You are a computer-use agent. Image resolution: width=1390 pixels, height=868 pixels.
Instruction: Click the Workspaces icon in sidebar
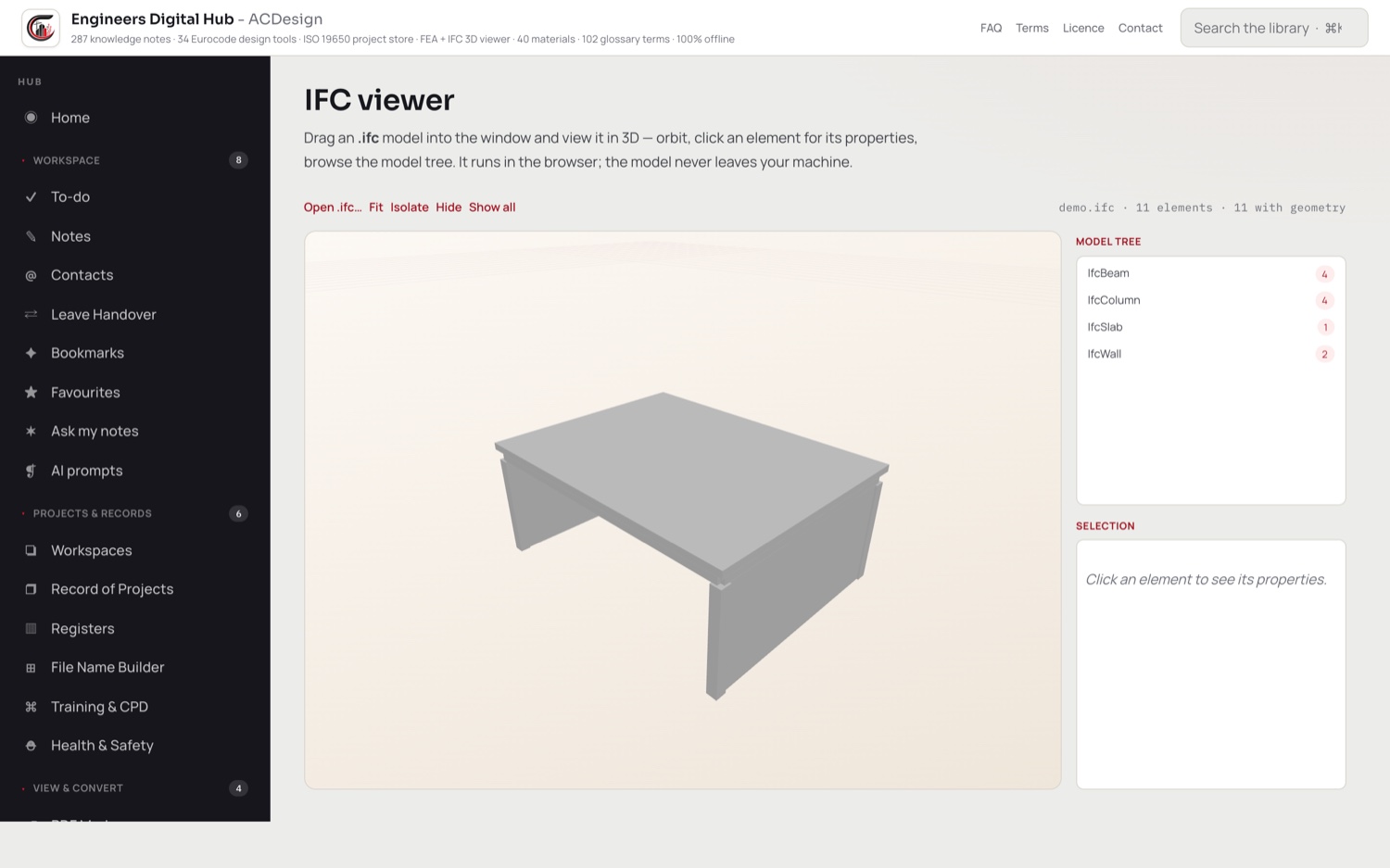(x=31, y=550)
